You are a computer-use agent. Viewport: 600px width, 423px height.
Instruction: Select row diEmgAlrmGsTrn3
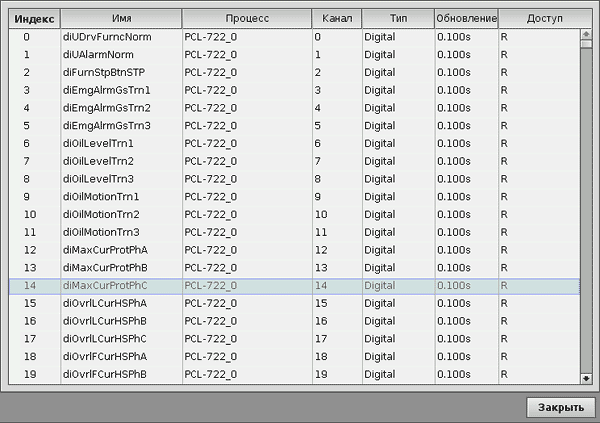click(294, 126)
